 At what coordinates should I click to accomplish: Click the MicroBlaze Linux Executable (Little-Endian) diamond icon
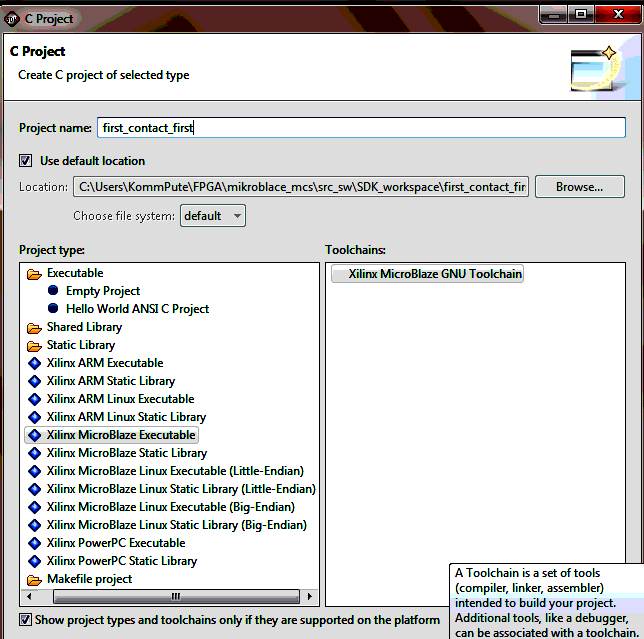click(x=34, y=471)
